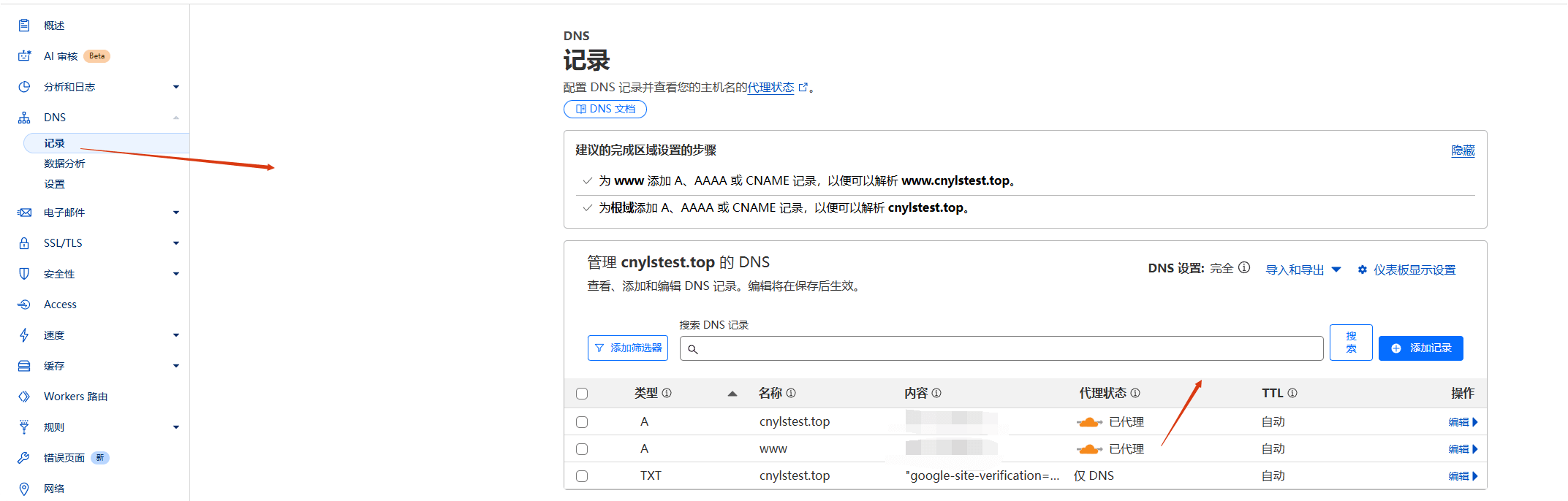Expand the 规则 sidebar section

(176, 427)
